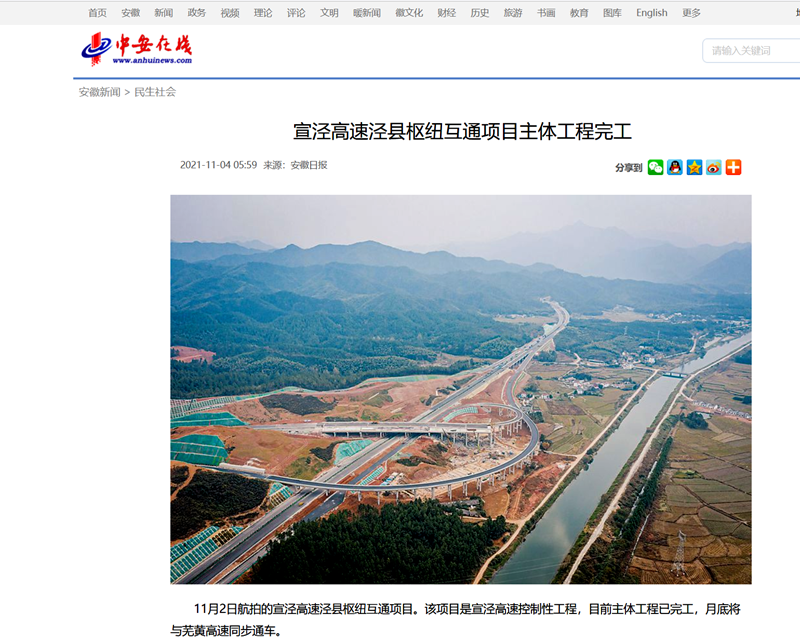
Task: Open the 教育 section
Action: click(579, 13)
